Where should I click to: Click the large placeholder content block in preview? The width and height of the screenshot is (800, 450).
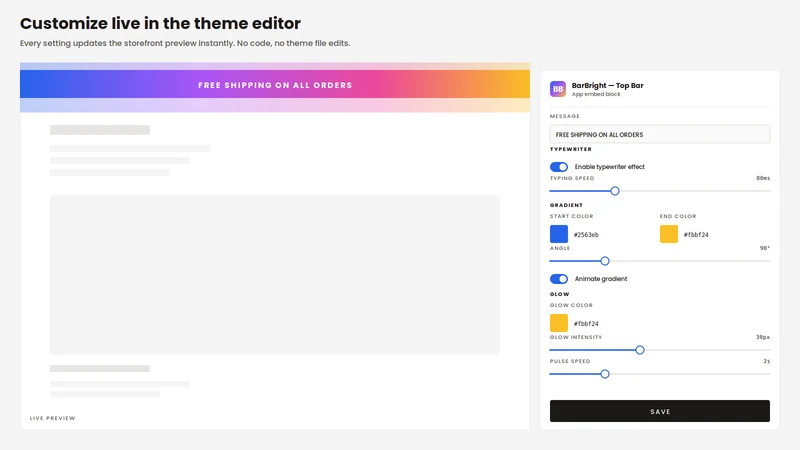click(x=274, y=275)
